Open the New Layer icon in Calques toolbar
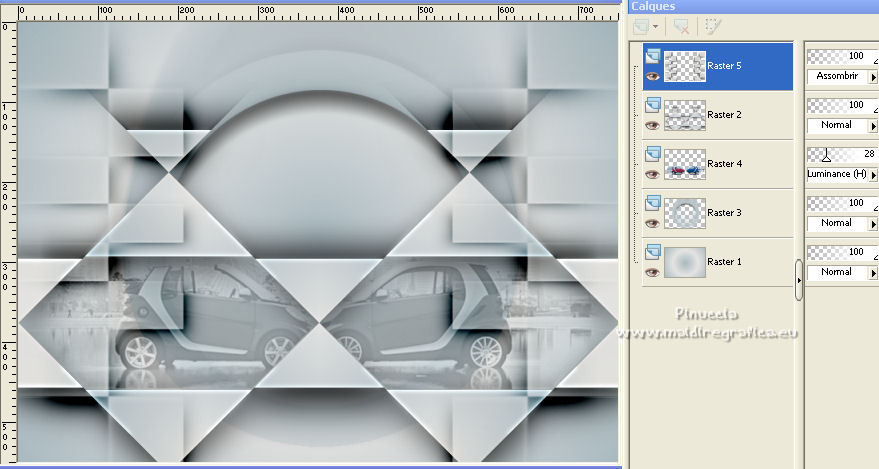 coord(641,26)
